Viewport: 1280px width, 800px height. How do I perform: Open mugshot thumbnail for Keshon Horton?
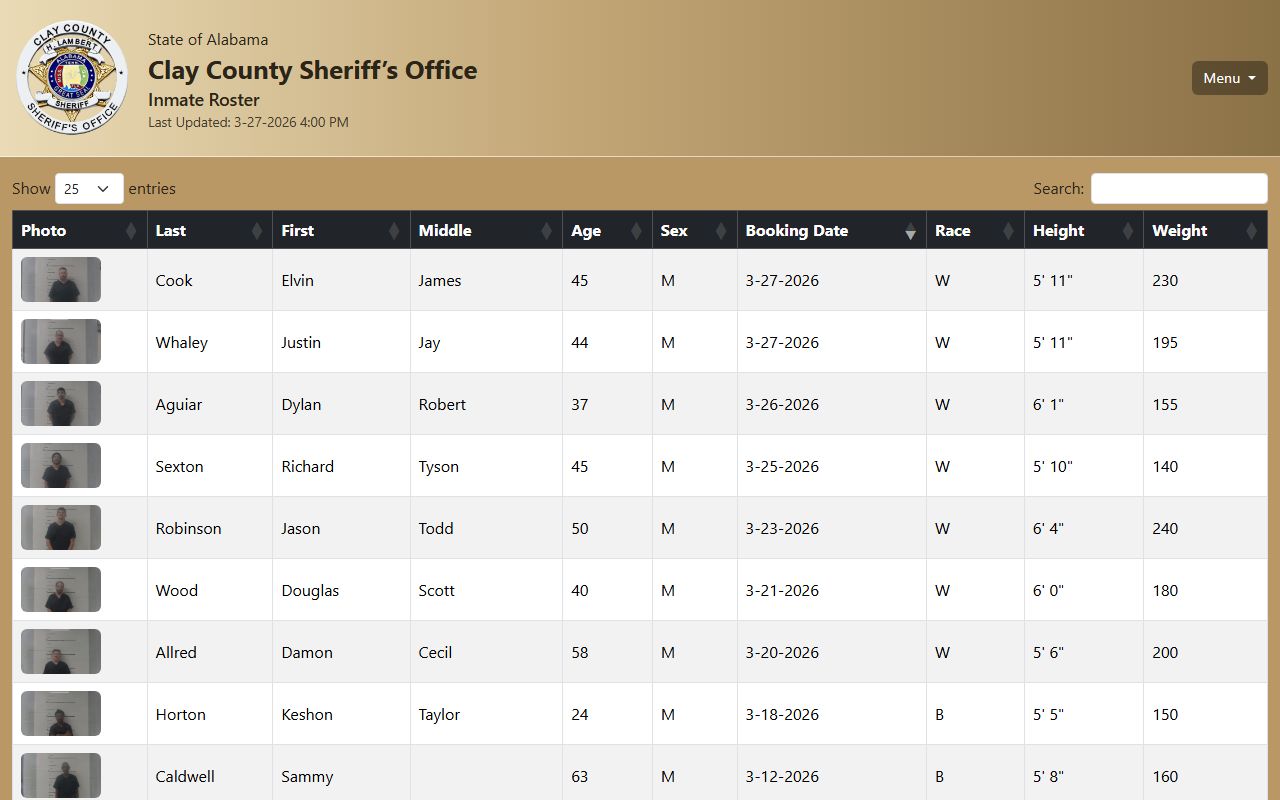coord(61,714)
